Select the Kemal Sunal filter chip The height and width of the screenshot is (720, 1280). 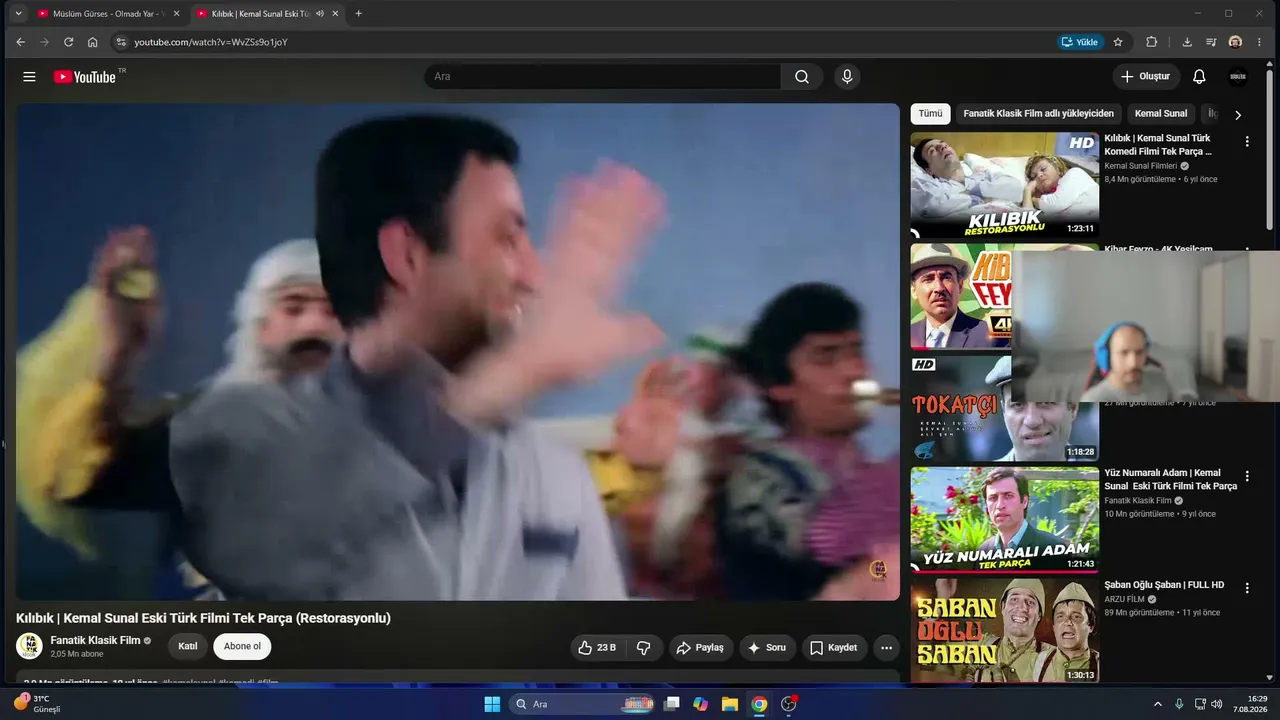tap(1161, 114)
